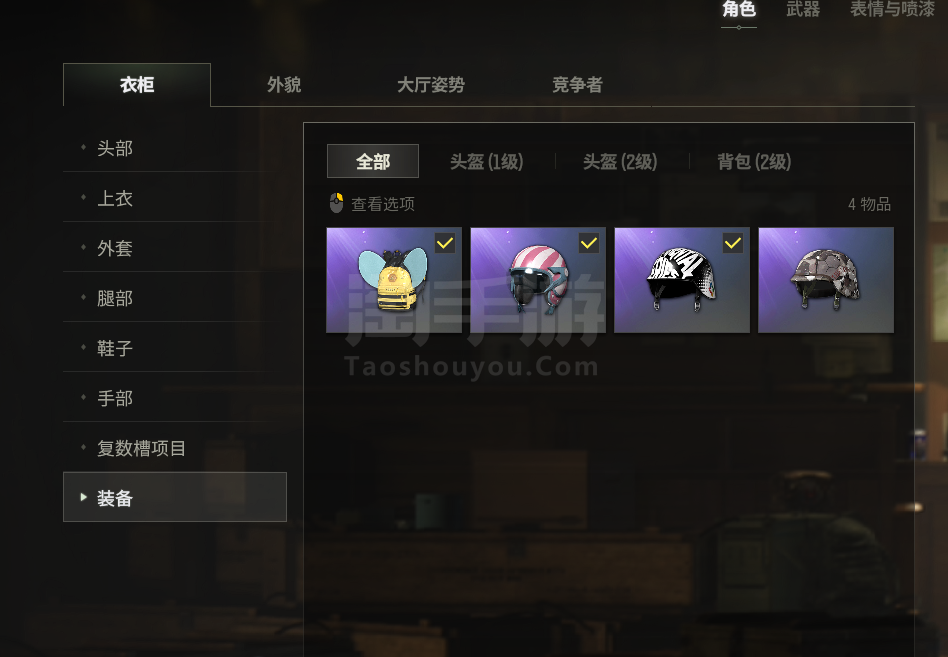Filter items by 背包 (2级)
The image size is (948, 657).
(x=754, y=161)
